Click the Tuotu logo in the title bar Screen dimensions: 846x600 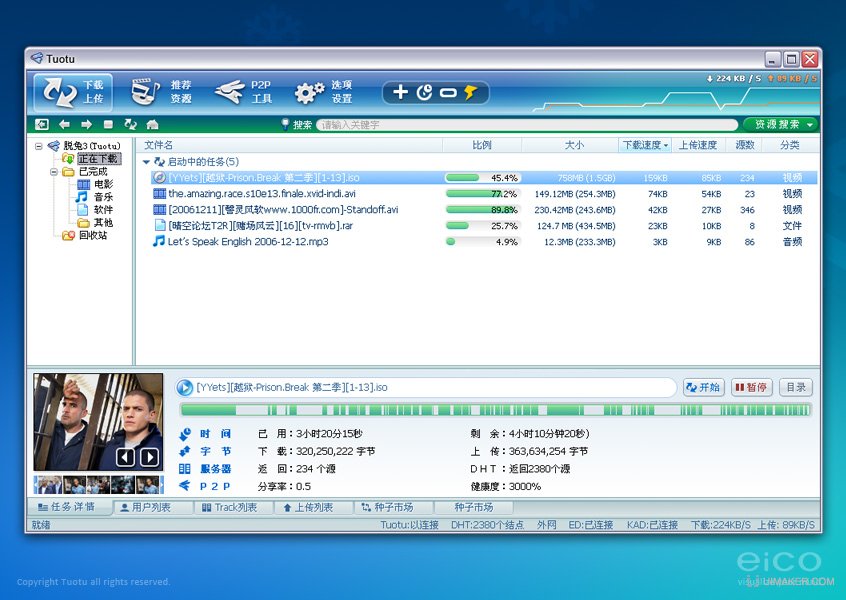[x=37, y=58]
